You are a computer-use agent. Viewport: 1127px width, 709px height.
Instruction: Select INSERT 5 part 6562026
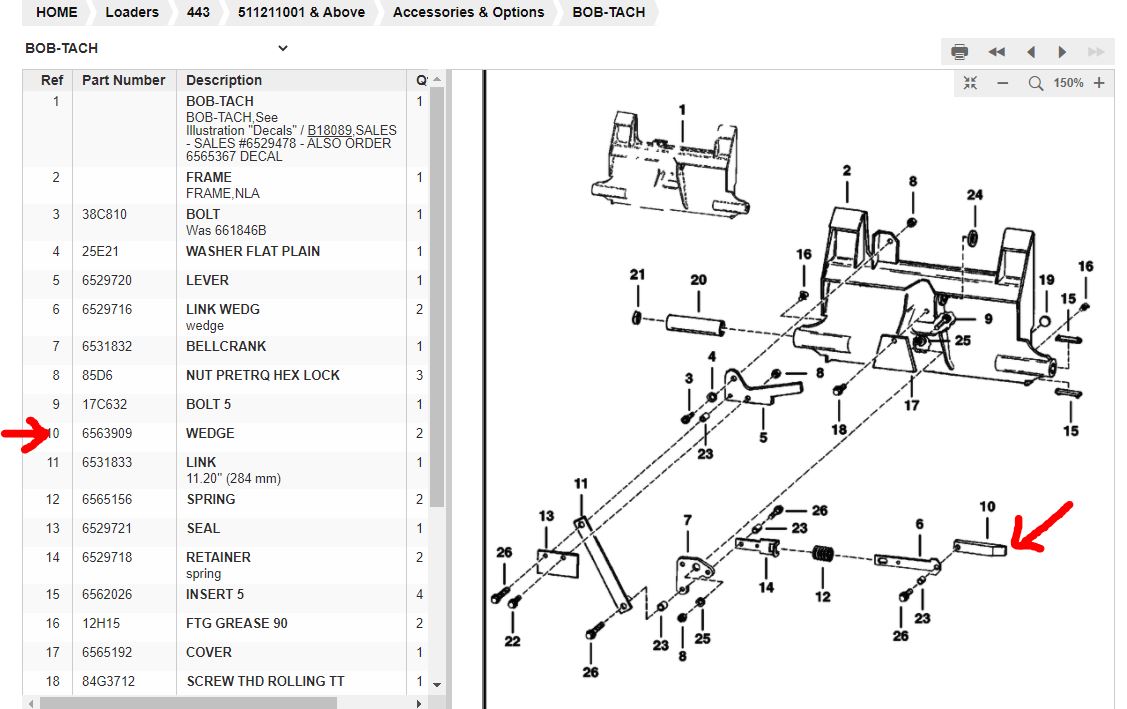[x=107, y=594]
